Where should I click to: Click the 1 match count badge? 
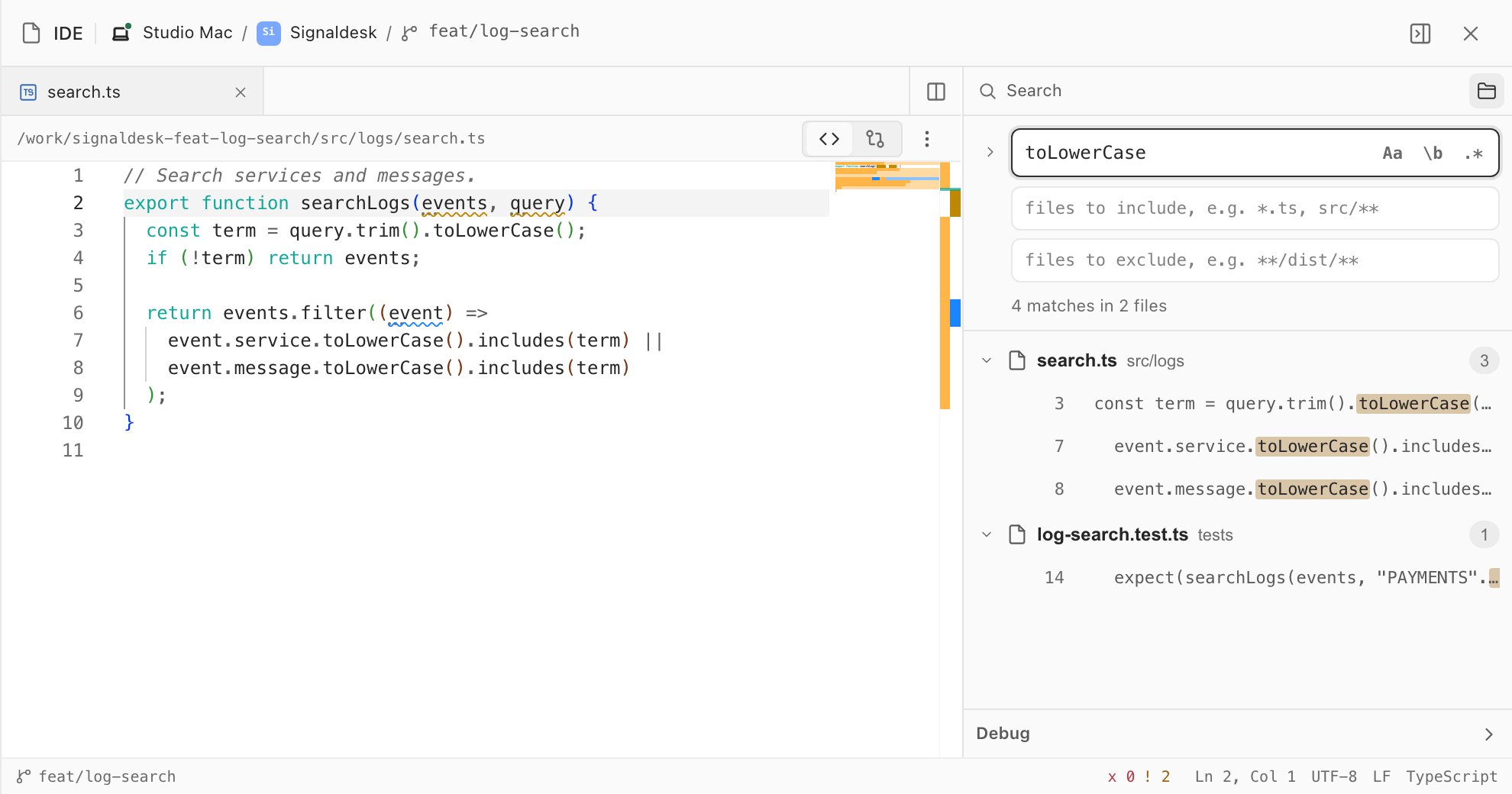point(1484,534)
